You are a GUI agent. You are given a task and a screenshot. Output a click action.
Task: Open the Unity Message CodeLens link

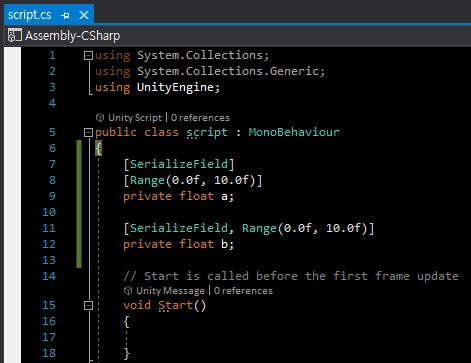tap(170, 291)
